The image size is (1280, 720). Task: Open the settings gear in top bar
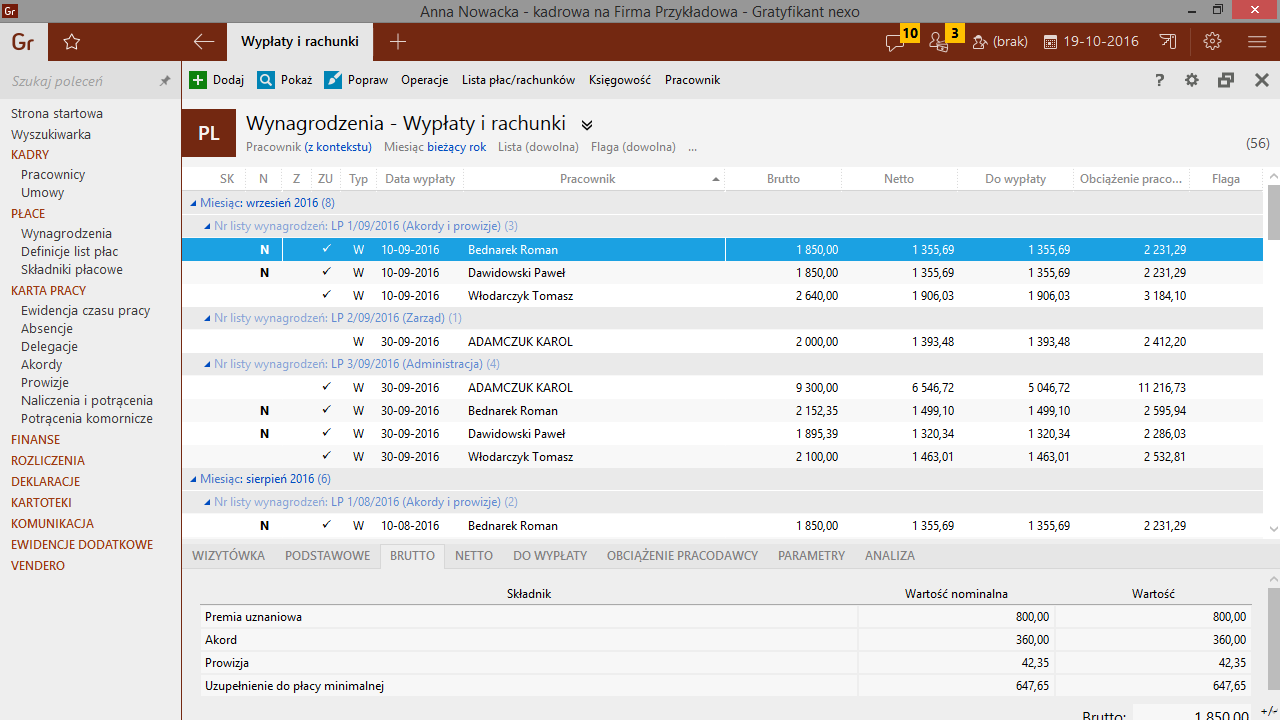tap(1213, 42)
